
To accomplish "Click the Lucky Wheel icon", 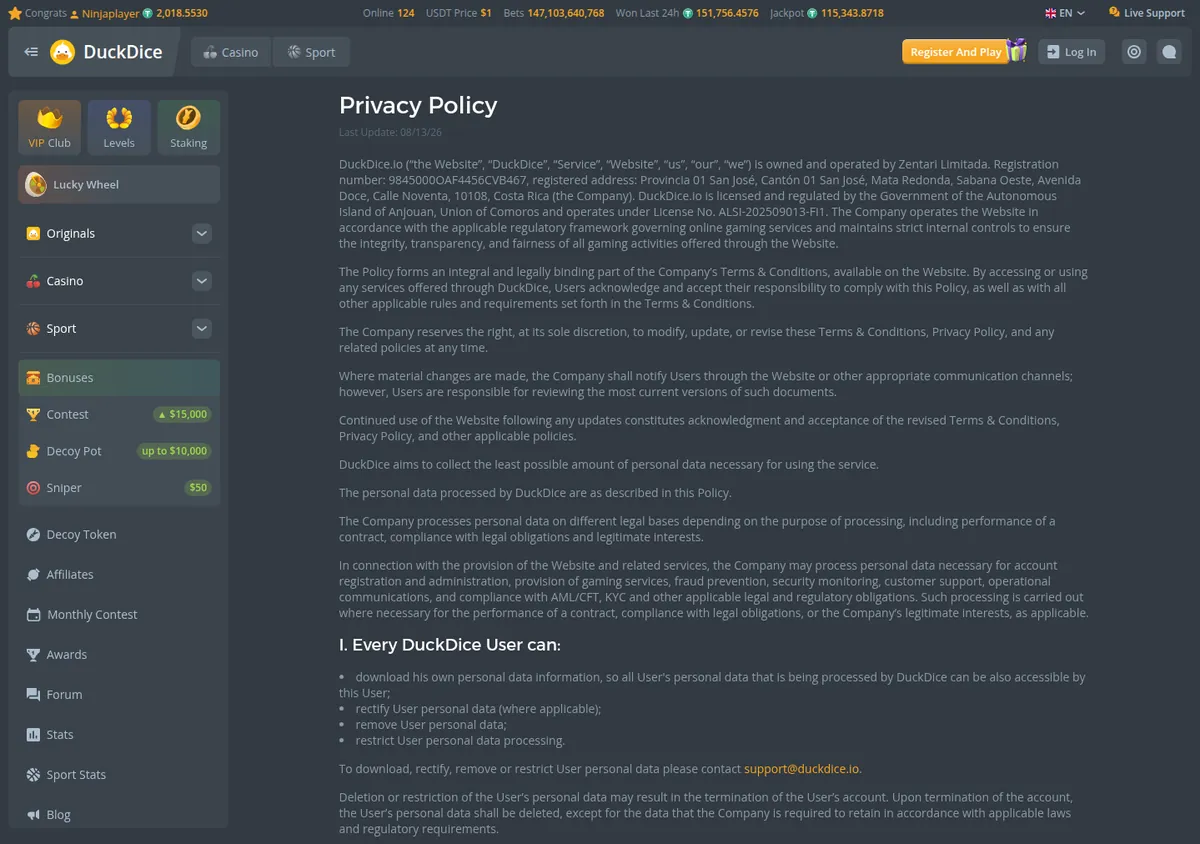I will (36, 185).
